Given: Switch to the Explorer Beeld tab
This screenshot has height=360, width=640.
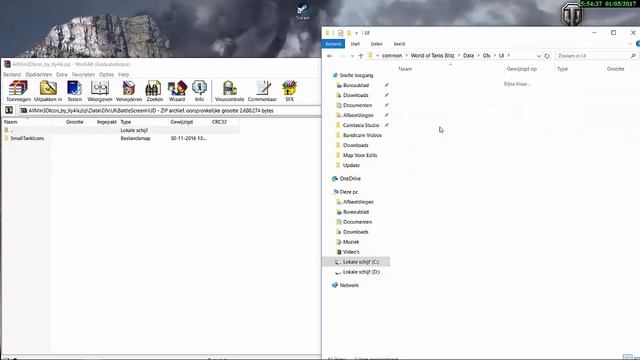Looking at the screenshot, I should point(399,44).
